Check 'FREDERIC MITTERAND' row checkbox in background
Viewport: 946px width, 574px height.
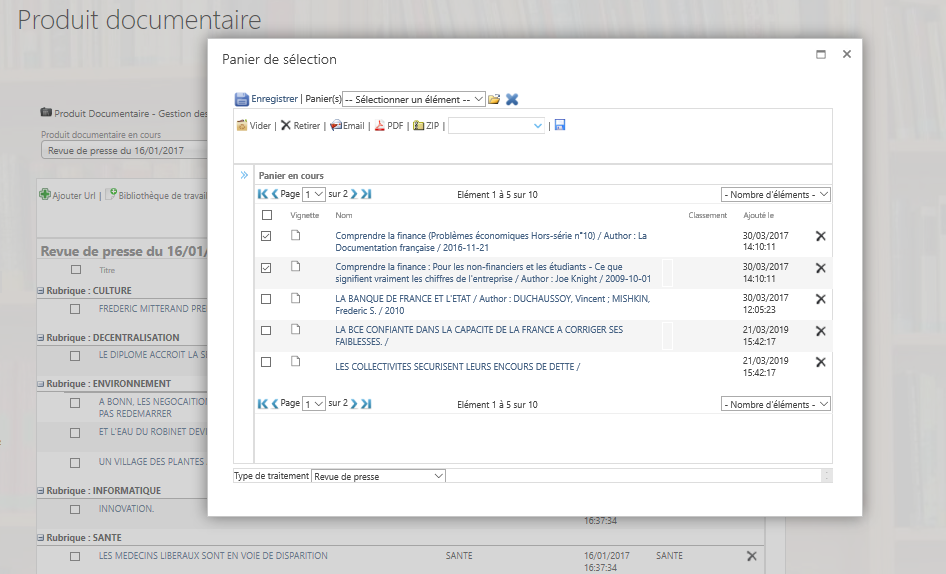[75, 309]
